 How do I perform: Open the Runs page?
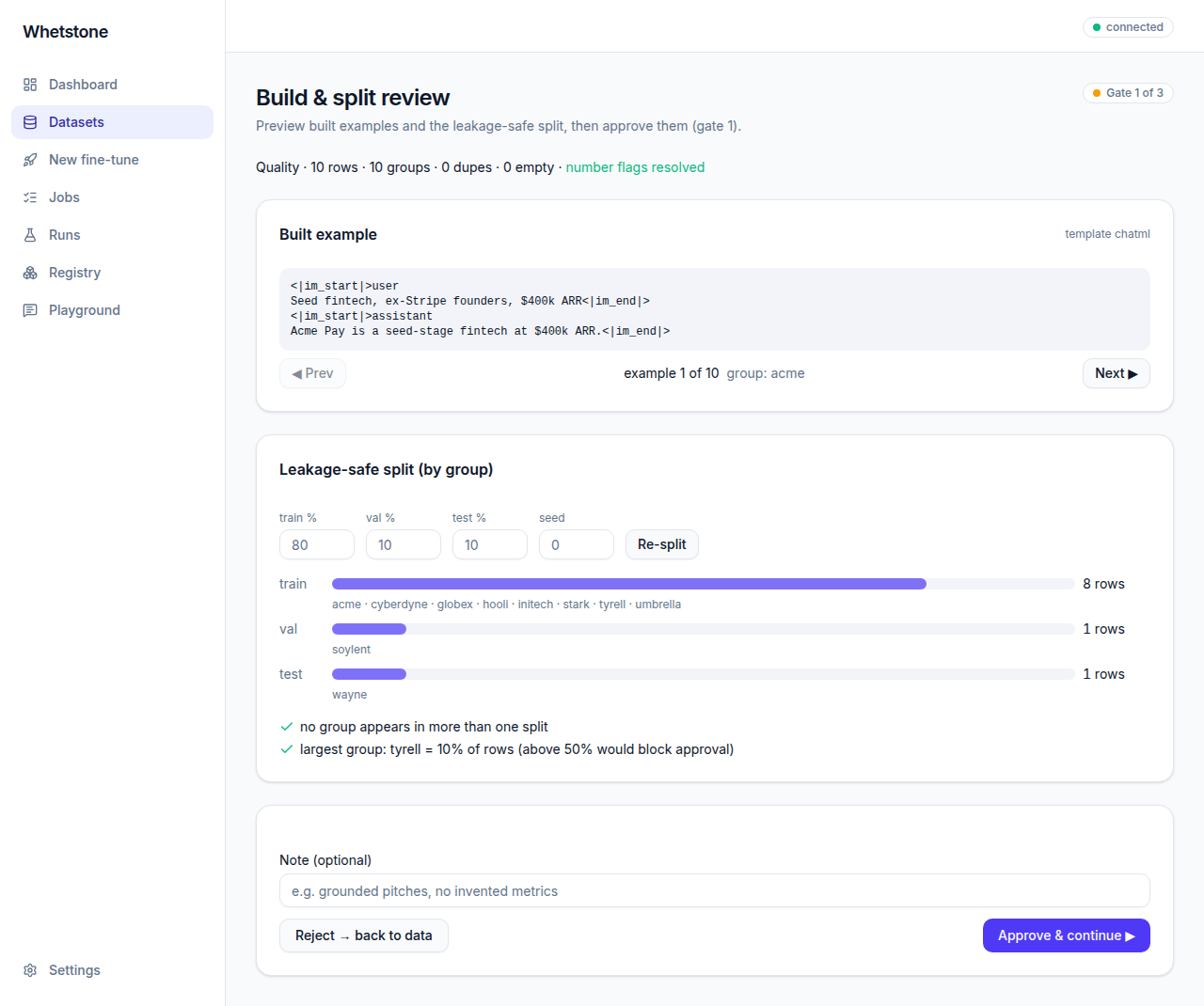pos(112,235)
